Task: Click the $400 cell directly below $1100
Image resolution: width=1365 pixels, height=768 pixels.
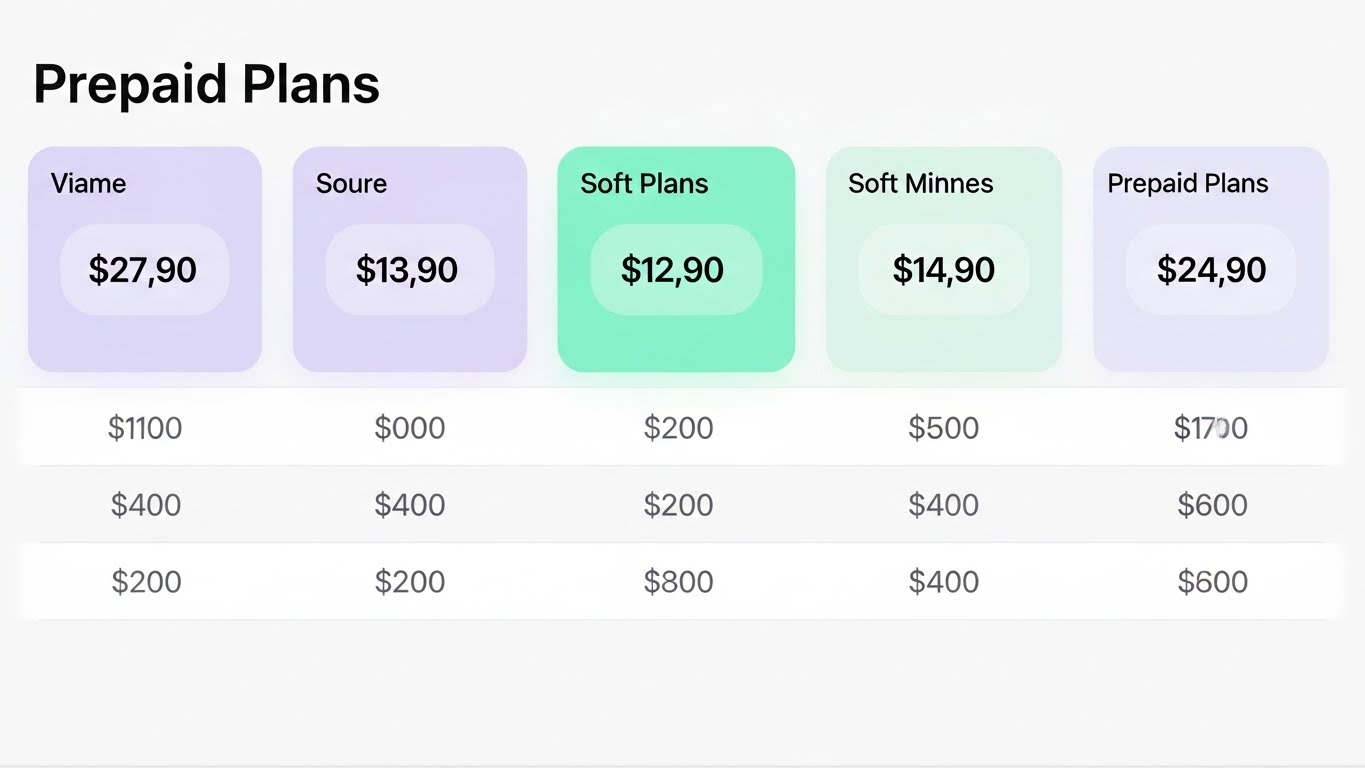Action: [146, 505]
